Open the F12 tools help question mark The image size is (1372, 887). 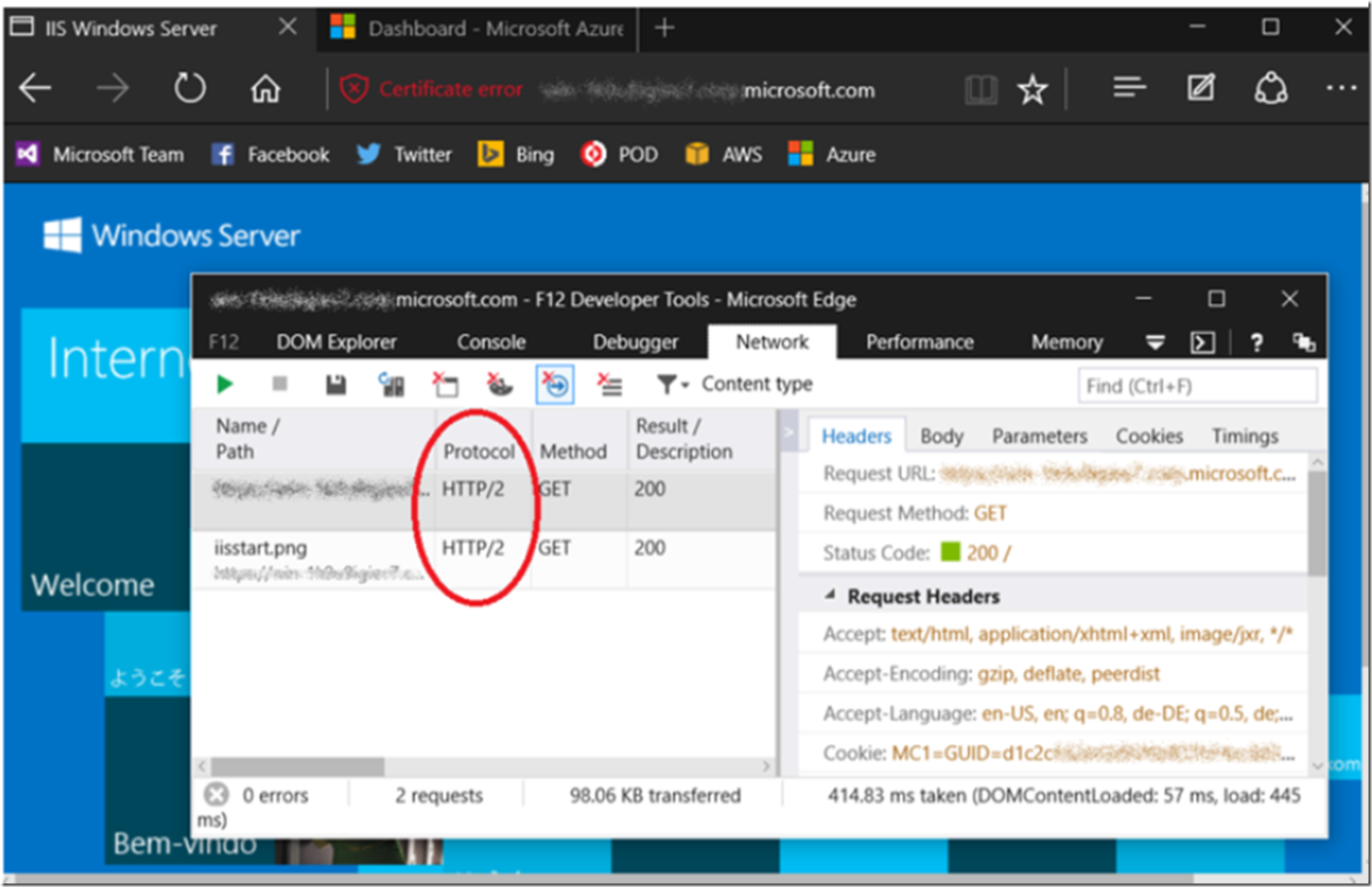1255,342
